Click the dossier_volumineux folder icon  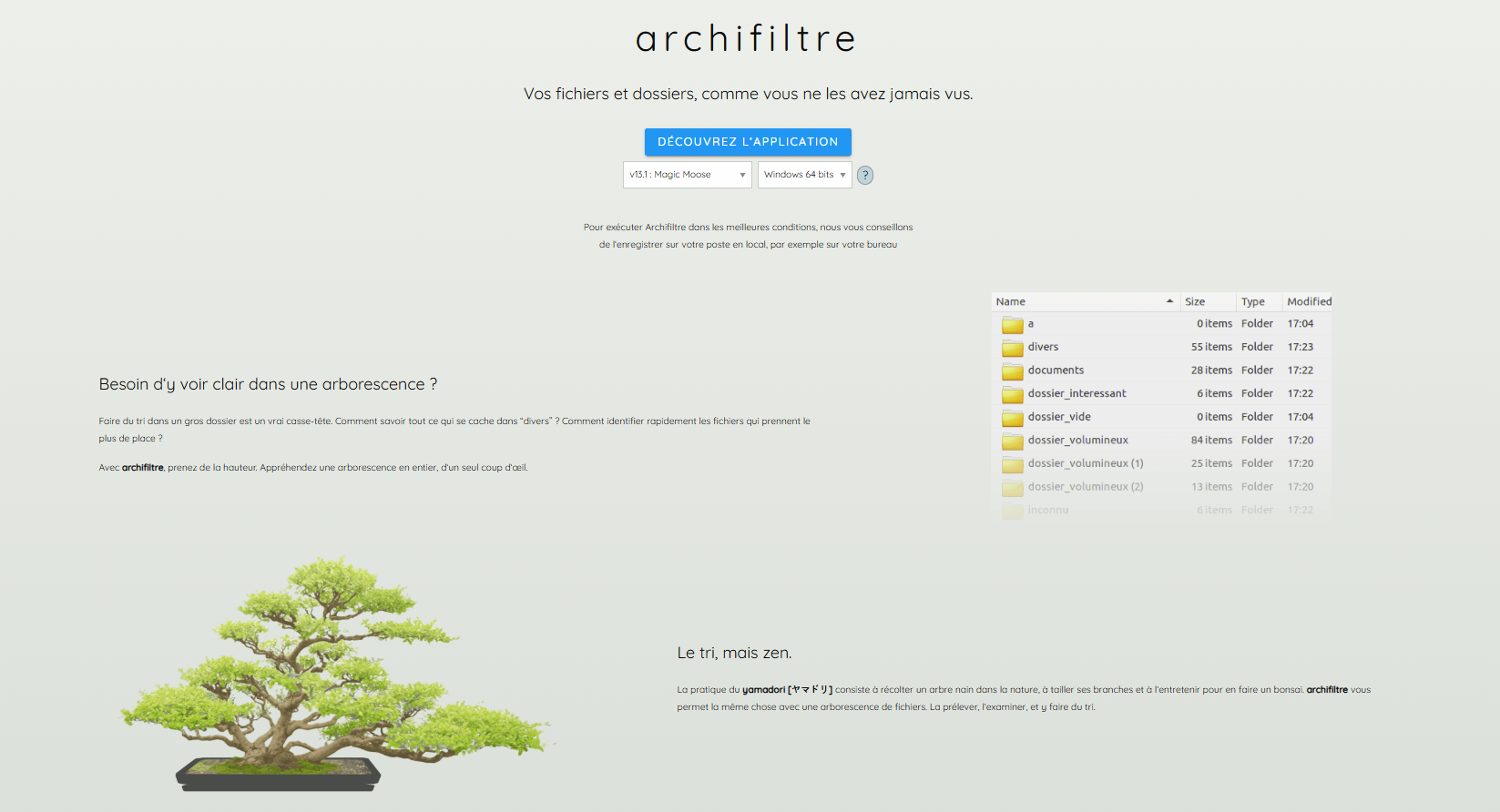pyautogui.click(x=1012, y=442)
